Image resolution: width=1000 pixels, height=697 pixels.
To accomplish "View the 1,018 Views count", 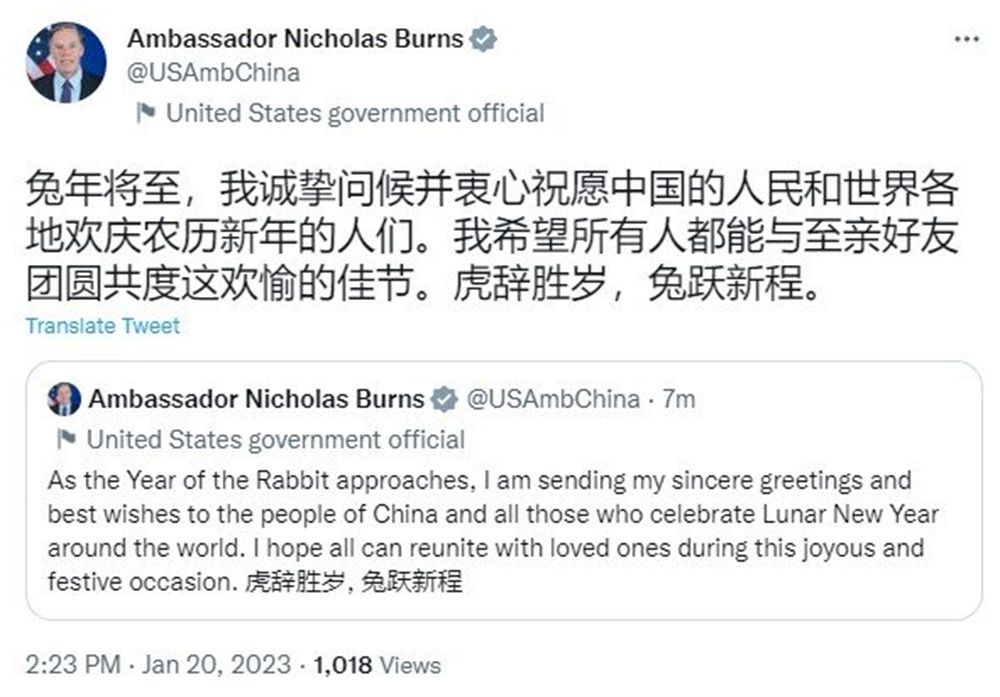I will (x=376, y=665).
